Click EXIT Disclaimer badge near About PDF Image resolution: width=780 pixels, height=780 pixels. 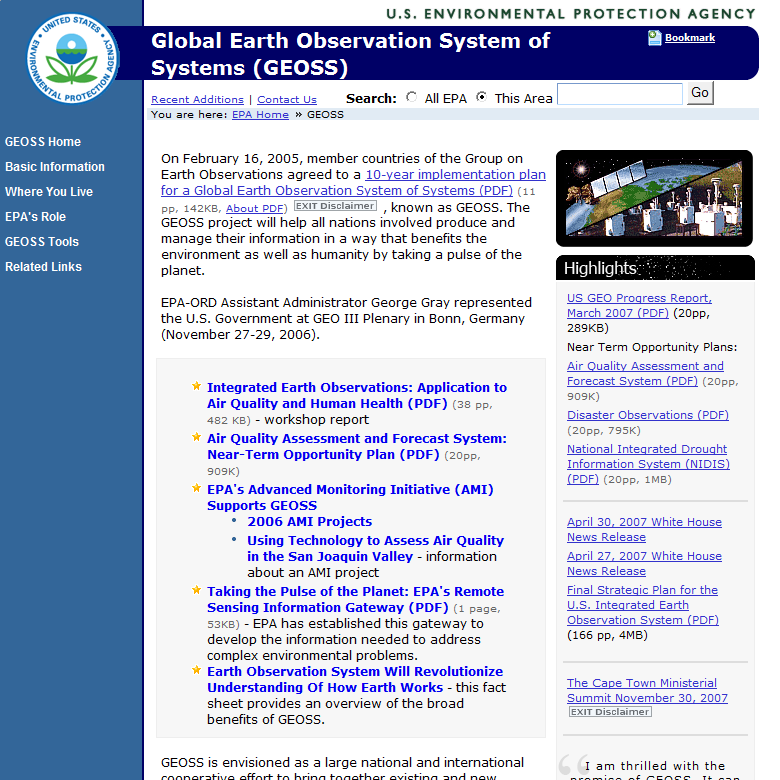click(335, 205)
